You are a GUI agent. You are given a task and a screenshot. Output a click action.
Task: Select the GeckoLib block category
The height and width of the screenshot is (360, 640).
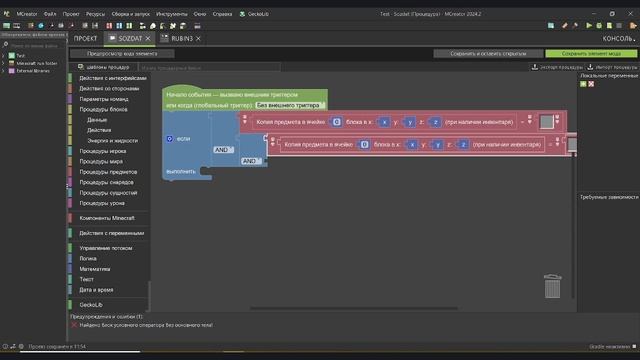click(x=91, y=305)
